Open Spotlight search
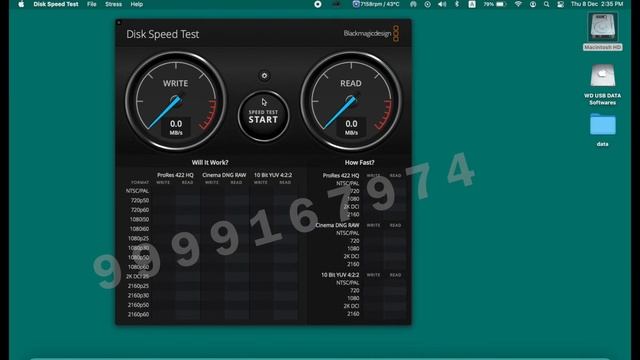The width and height of the screenshot is (640, 360). 547,4
